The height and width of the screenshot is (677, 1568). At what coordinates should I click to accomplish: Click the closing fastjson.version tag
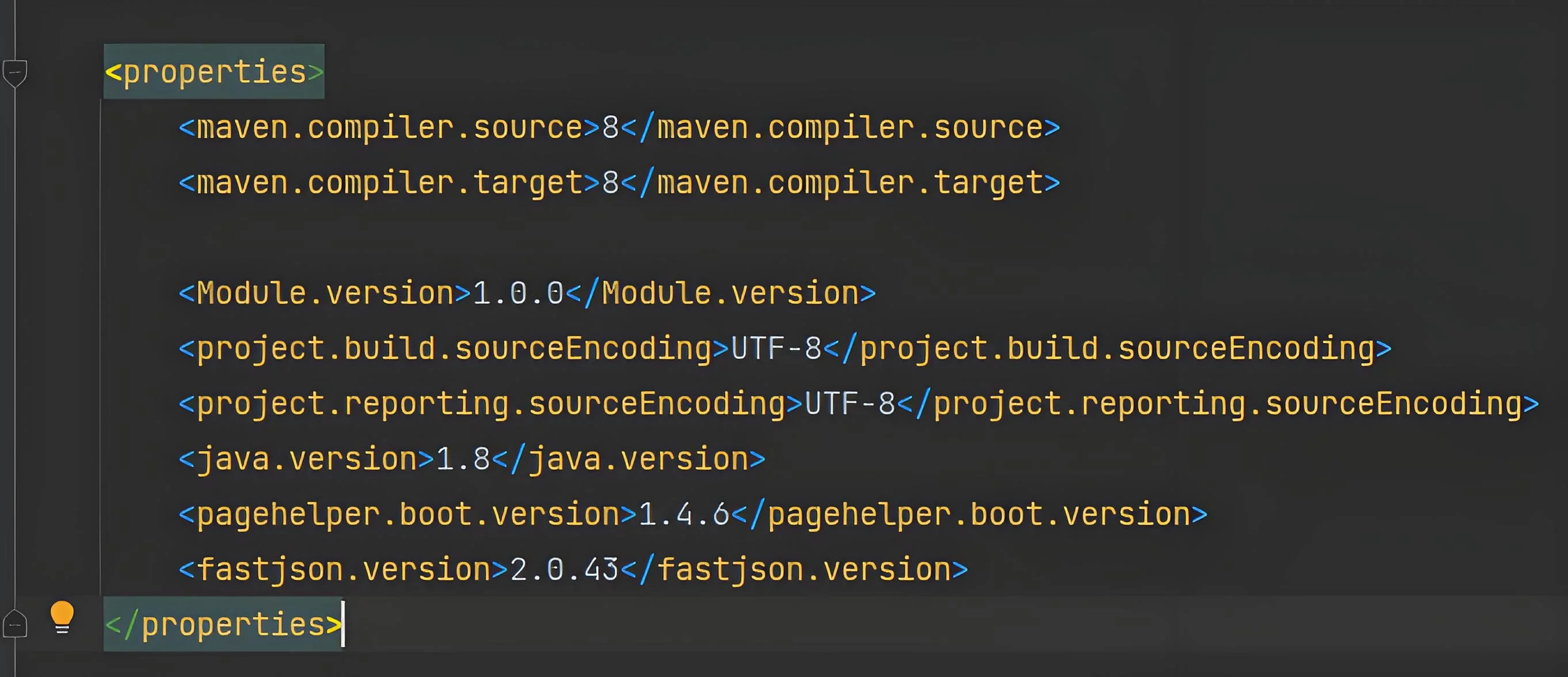pos(794,570)
